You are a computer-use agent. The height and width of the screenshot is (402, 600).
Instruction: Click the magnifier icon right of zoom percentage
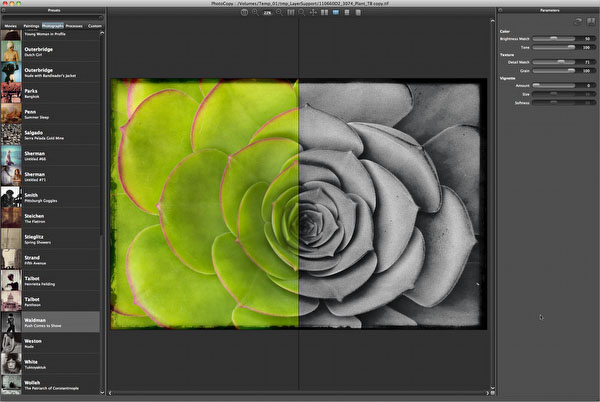[x=279, y=13]
